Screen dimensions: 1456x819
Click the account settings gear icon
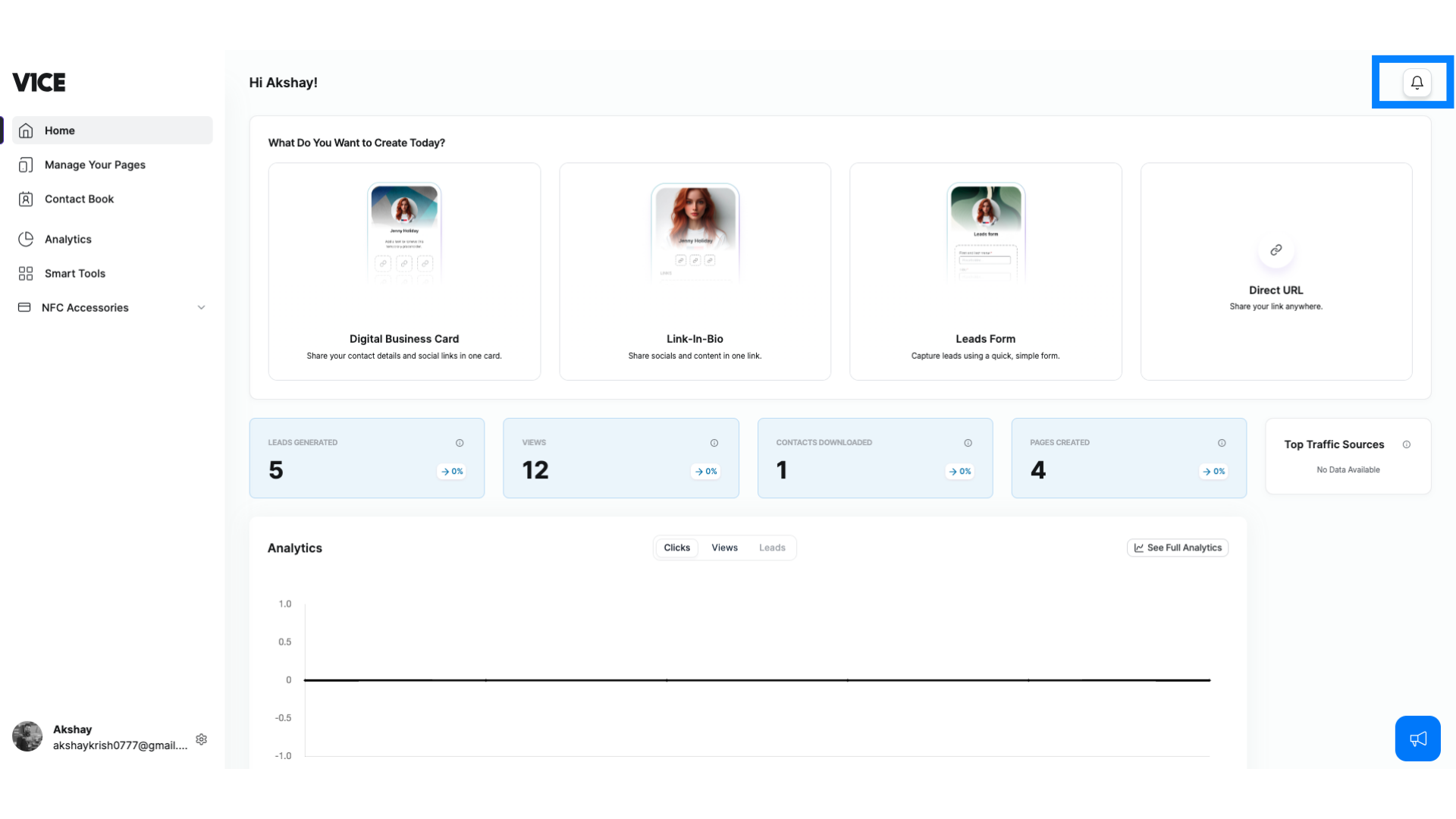[x=201, y=738]
